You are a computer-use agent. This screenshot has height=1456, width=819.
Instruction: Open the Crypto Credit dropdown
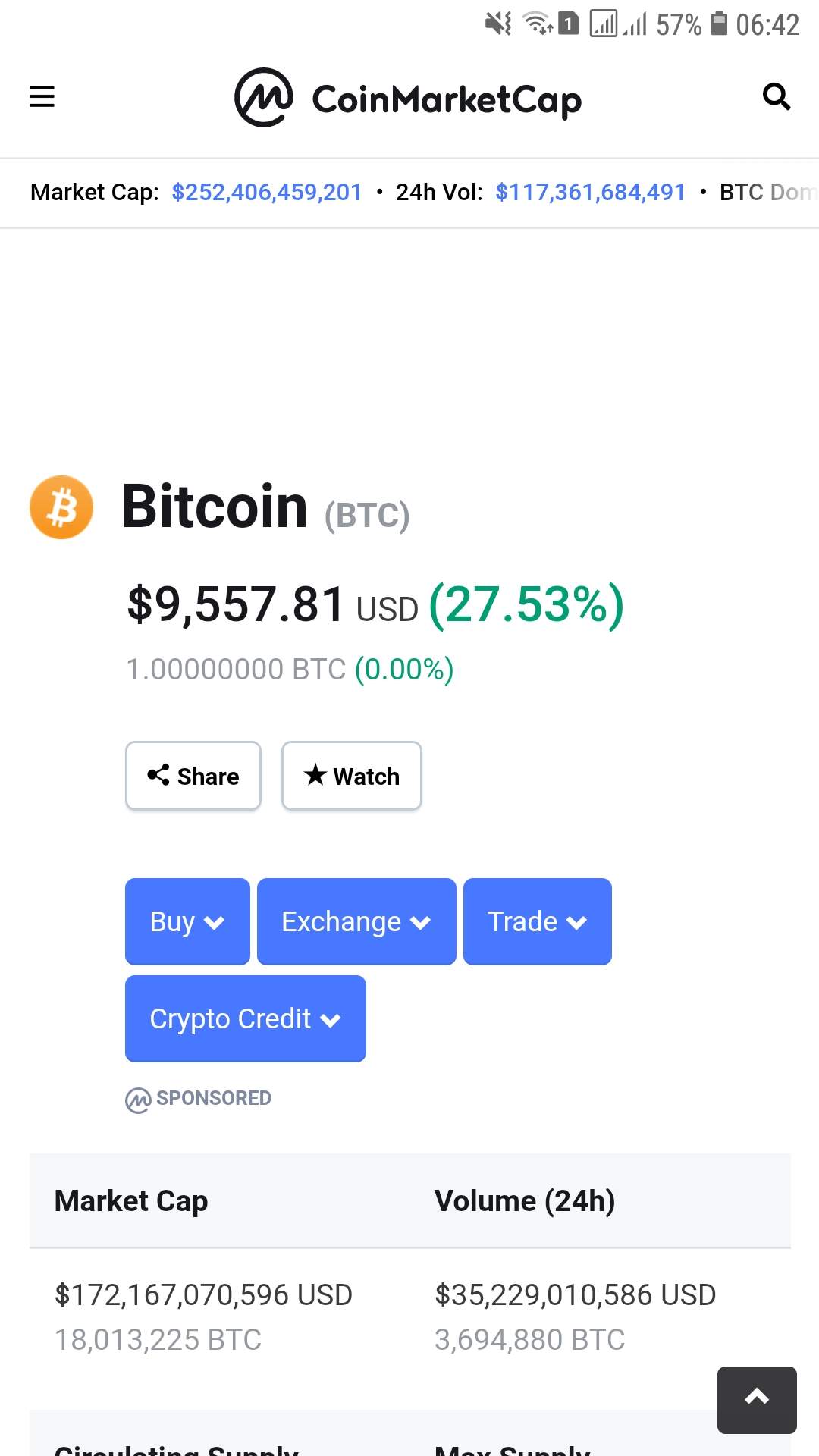tap(245, 1018)
